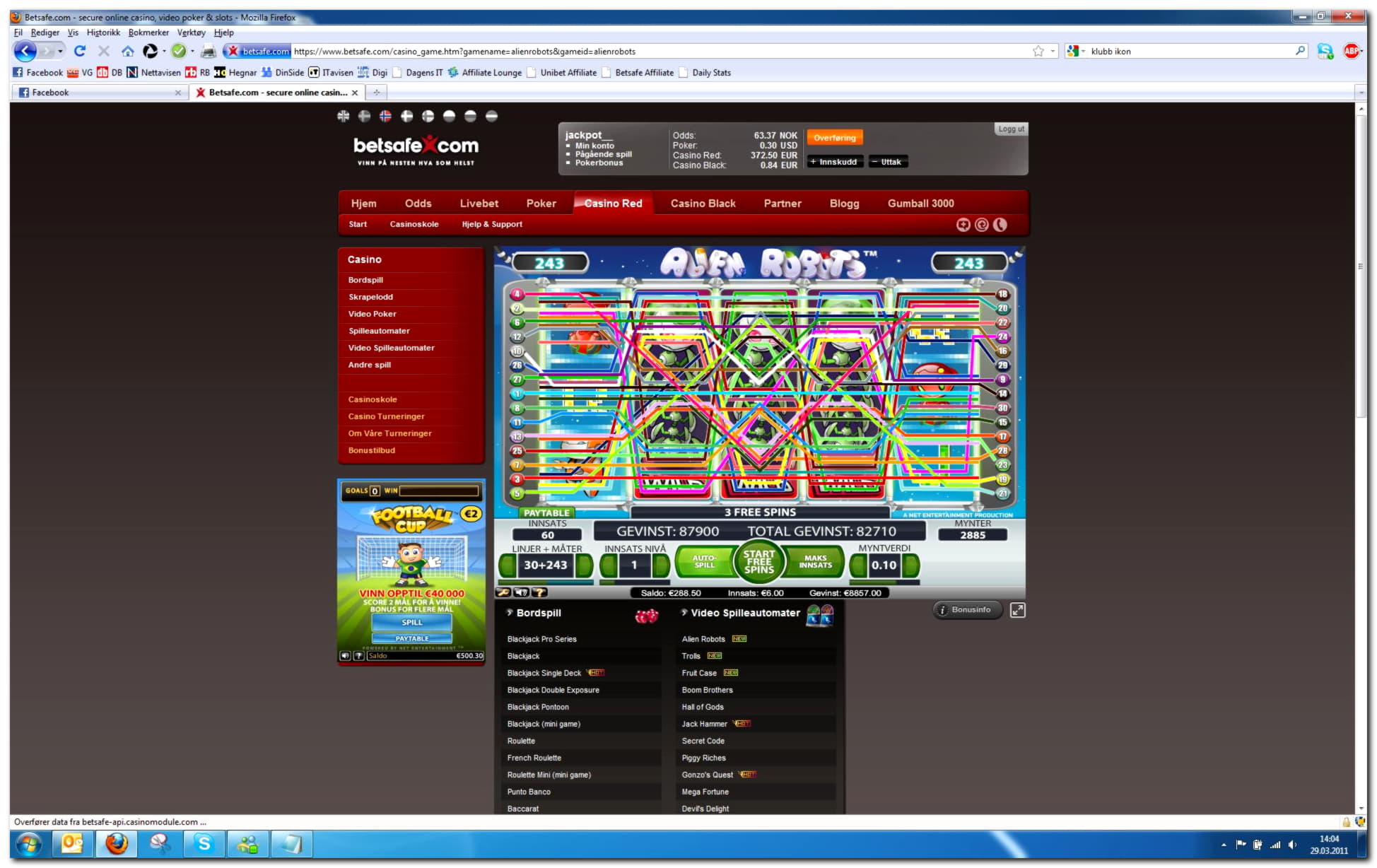
Task: Open the new tab plus button
Action: pyautogui.click(x=376, y=93)
